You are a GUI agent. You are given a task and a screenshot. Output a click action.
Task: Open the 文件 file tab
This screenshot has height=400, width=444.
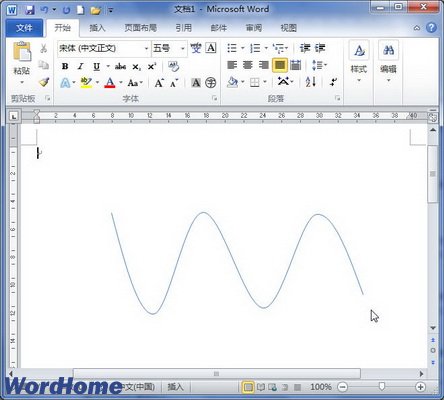pyautogui.click(x=24, y=28)
